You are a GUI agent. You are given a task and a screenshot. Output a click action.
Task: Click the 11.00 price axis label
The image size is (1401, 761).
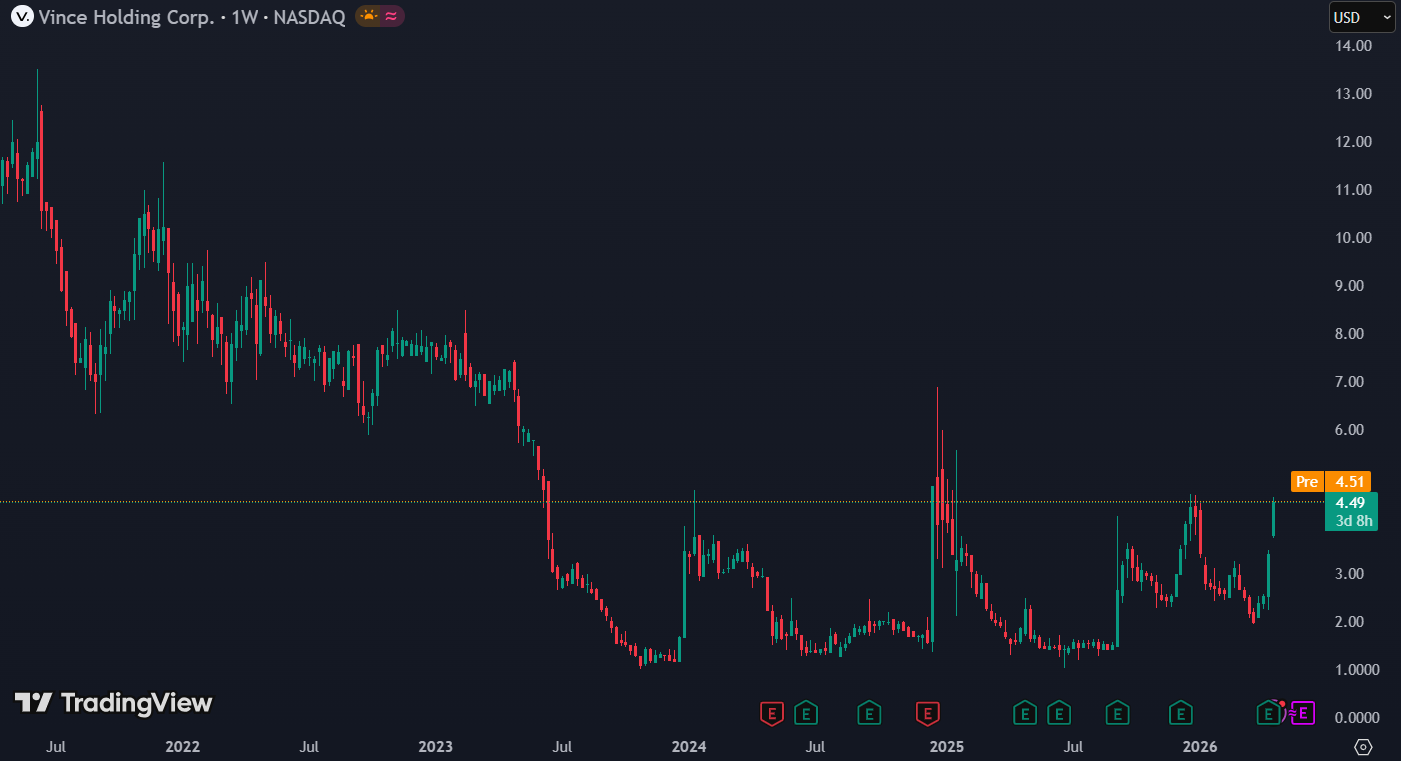1352,190
